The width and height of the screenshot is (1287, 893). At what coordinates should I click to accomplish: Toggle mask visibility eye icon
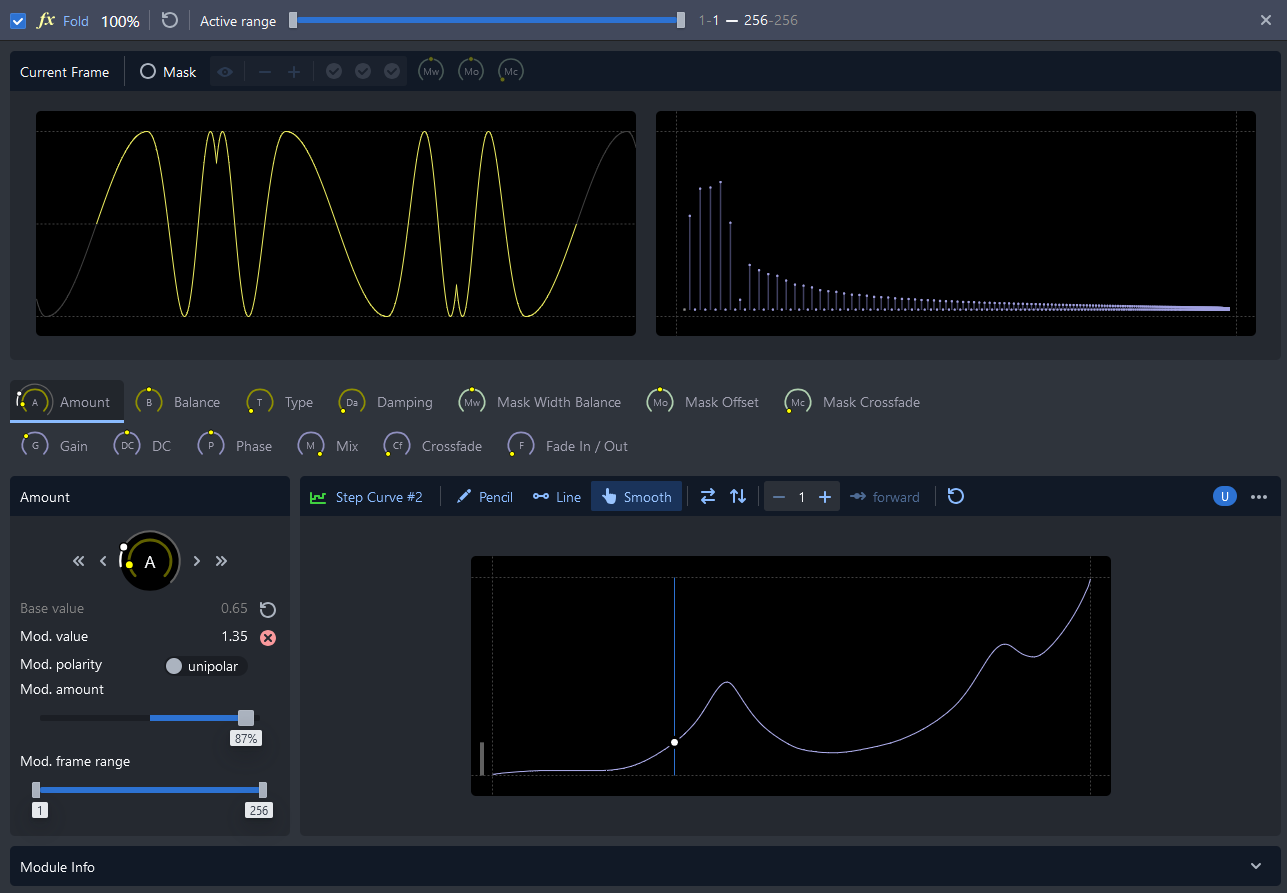point(226,72)
